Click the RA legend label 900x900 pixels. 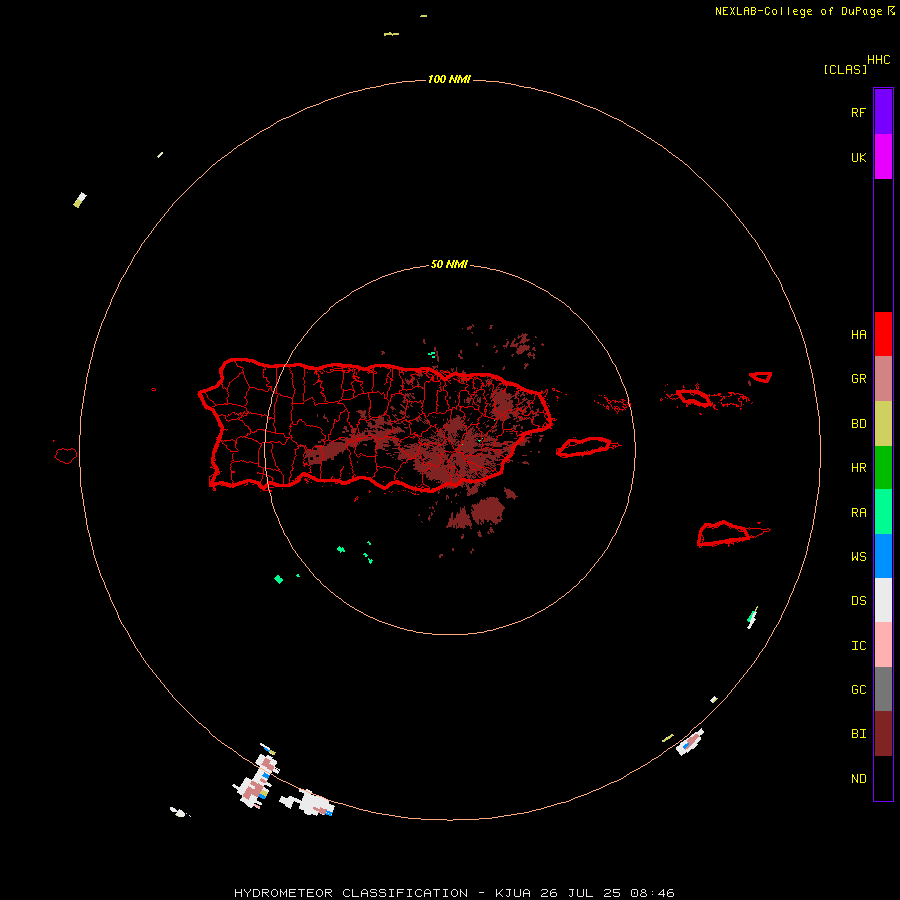point(858,513)
